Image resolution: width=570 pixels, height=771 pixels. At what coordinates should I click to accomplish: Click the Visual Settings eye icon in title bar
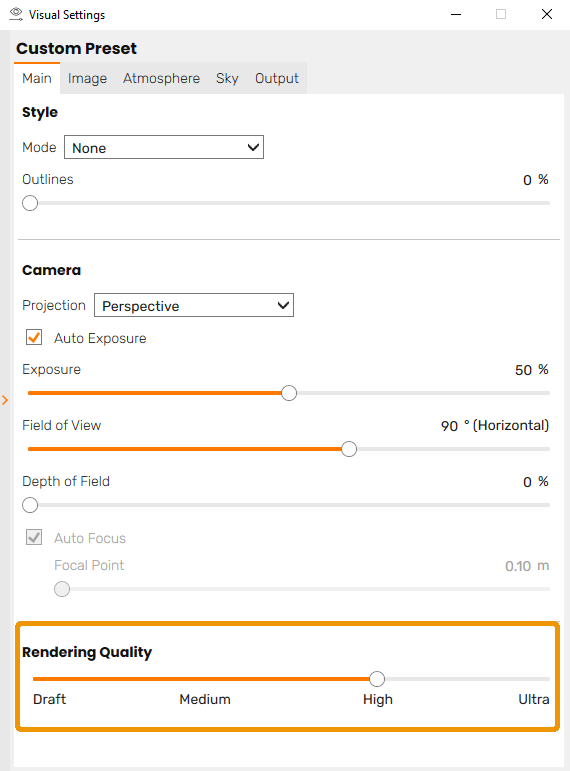coord(16,14)
